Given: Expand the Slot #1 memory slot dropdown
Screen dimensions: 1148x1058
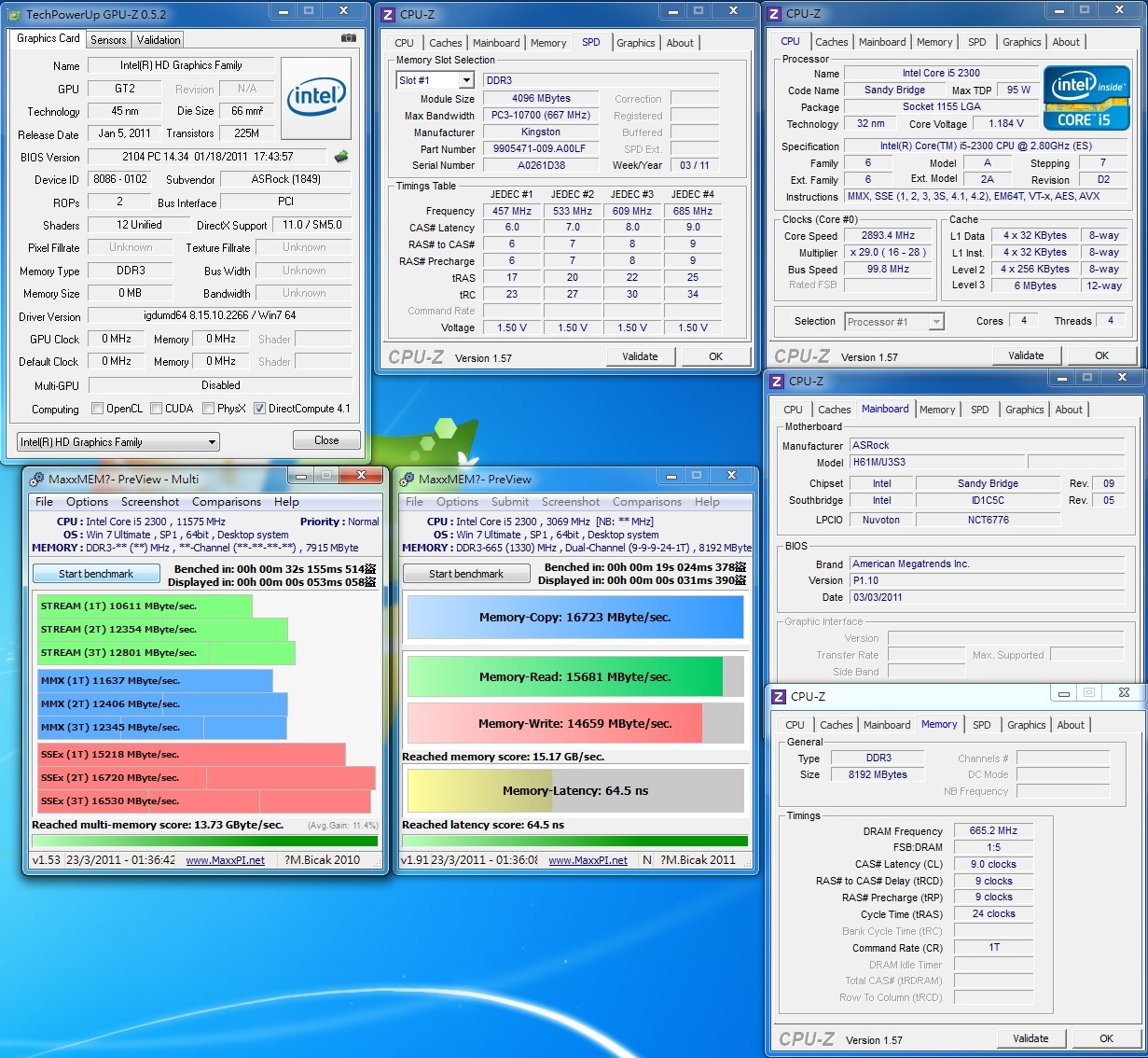Looking at the screenshot, I should point(435,80).
